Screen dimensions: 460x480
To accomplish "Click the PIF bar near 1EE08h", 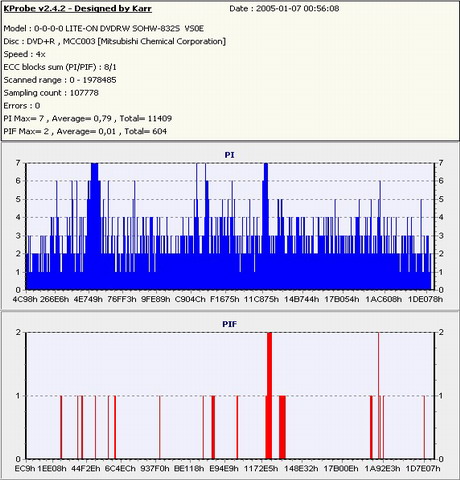I will coord(61,427).
